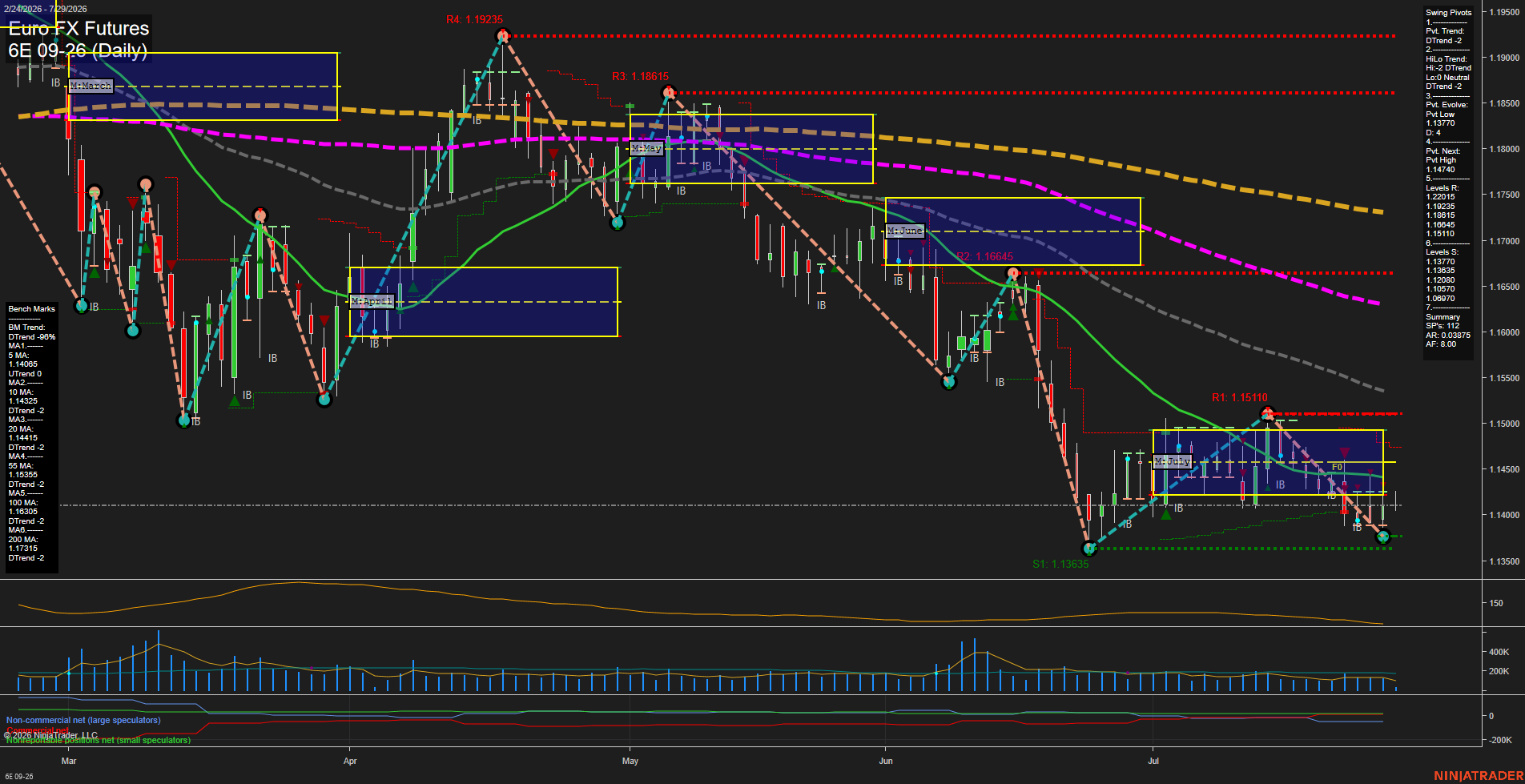
Task: Select the 2/24/2026 - 7/29/2026 date range
Action: (x=45, y=10)
